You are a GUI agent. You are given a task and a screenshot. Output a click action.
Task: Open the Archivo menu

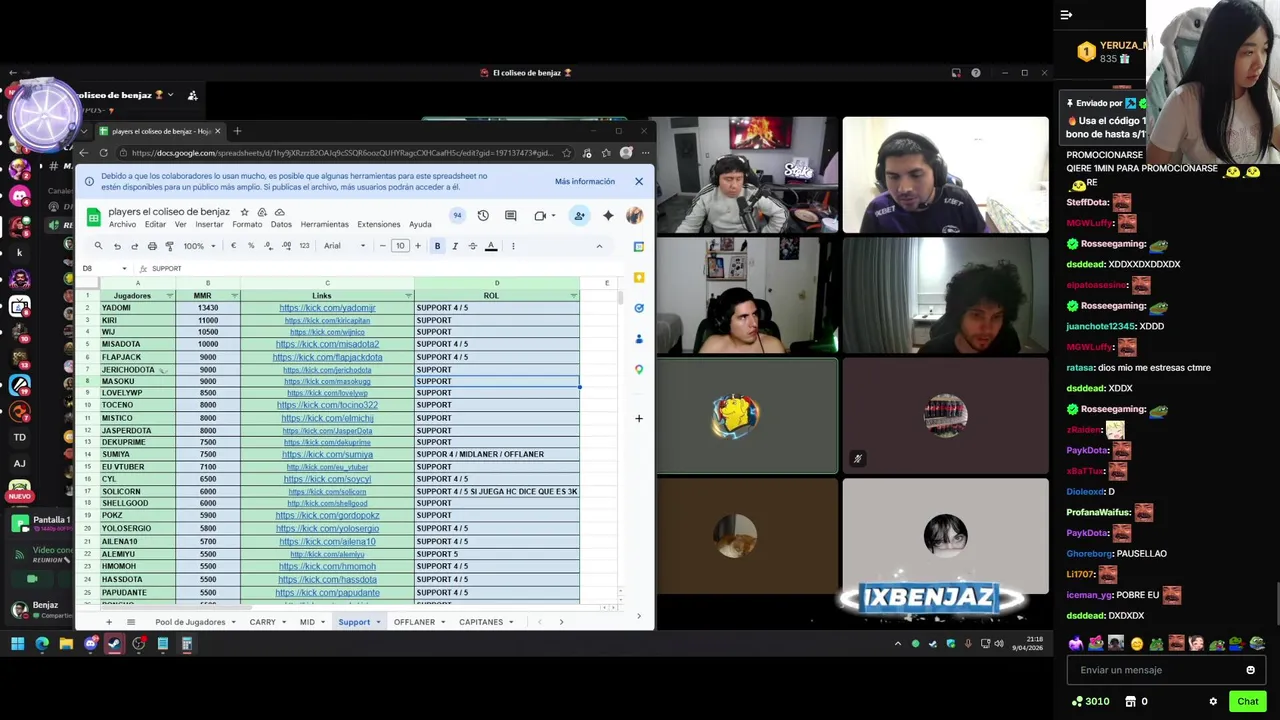[x=122, y=225]
